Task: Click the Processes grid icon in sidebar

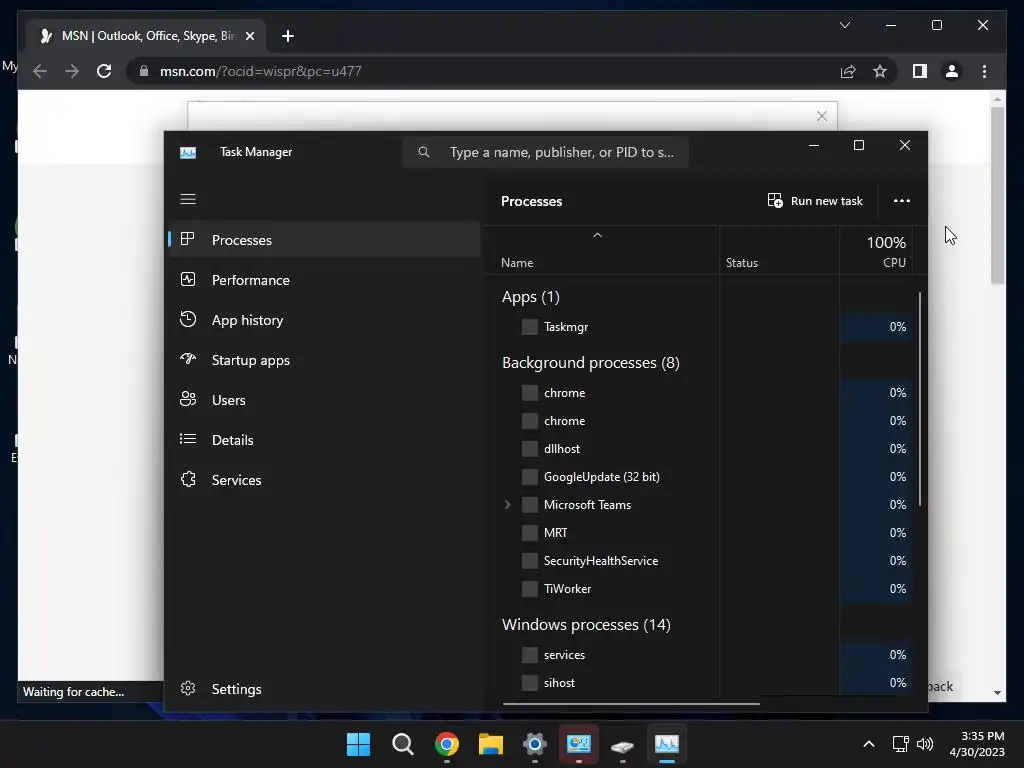Action: [x=187, y=239]
